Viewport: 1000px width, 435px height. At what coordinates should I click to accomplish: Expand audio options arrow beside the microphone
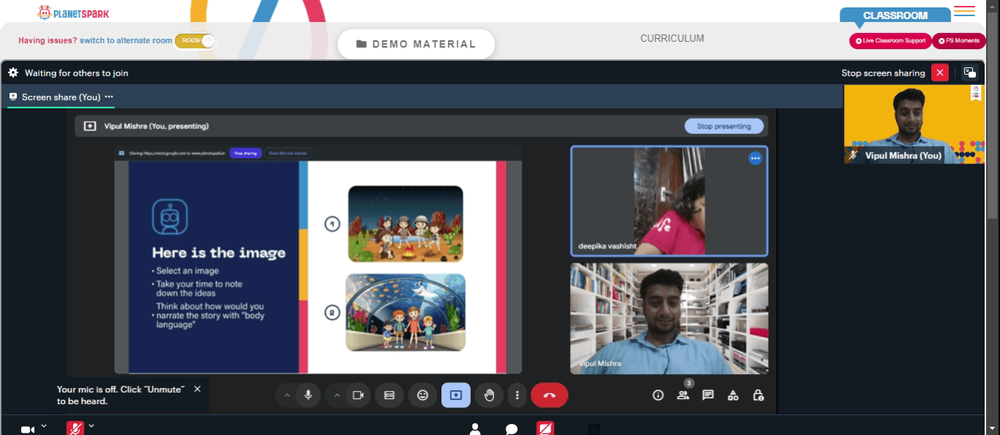point(287,395)
